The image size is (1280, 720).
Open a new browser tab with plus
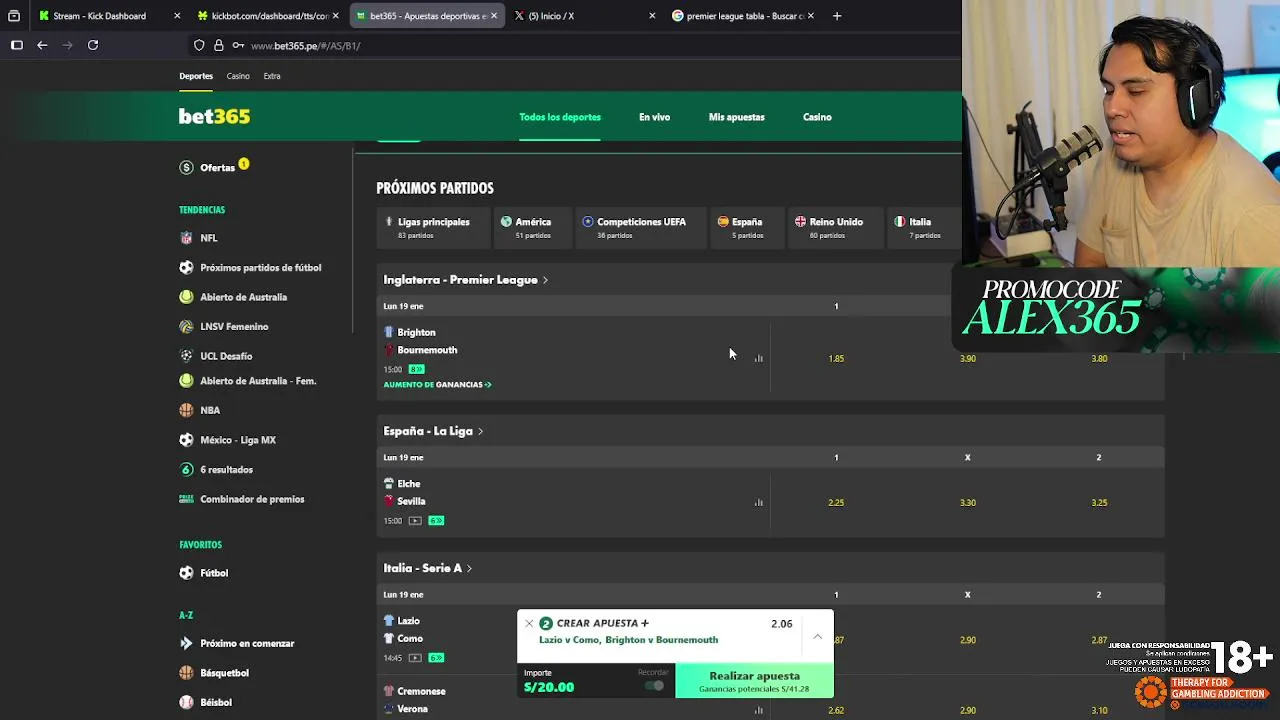[x=837, y=16]
